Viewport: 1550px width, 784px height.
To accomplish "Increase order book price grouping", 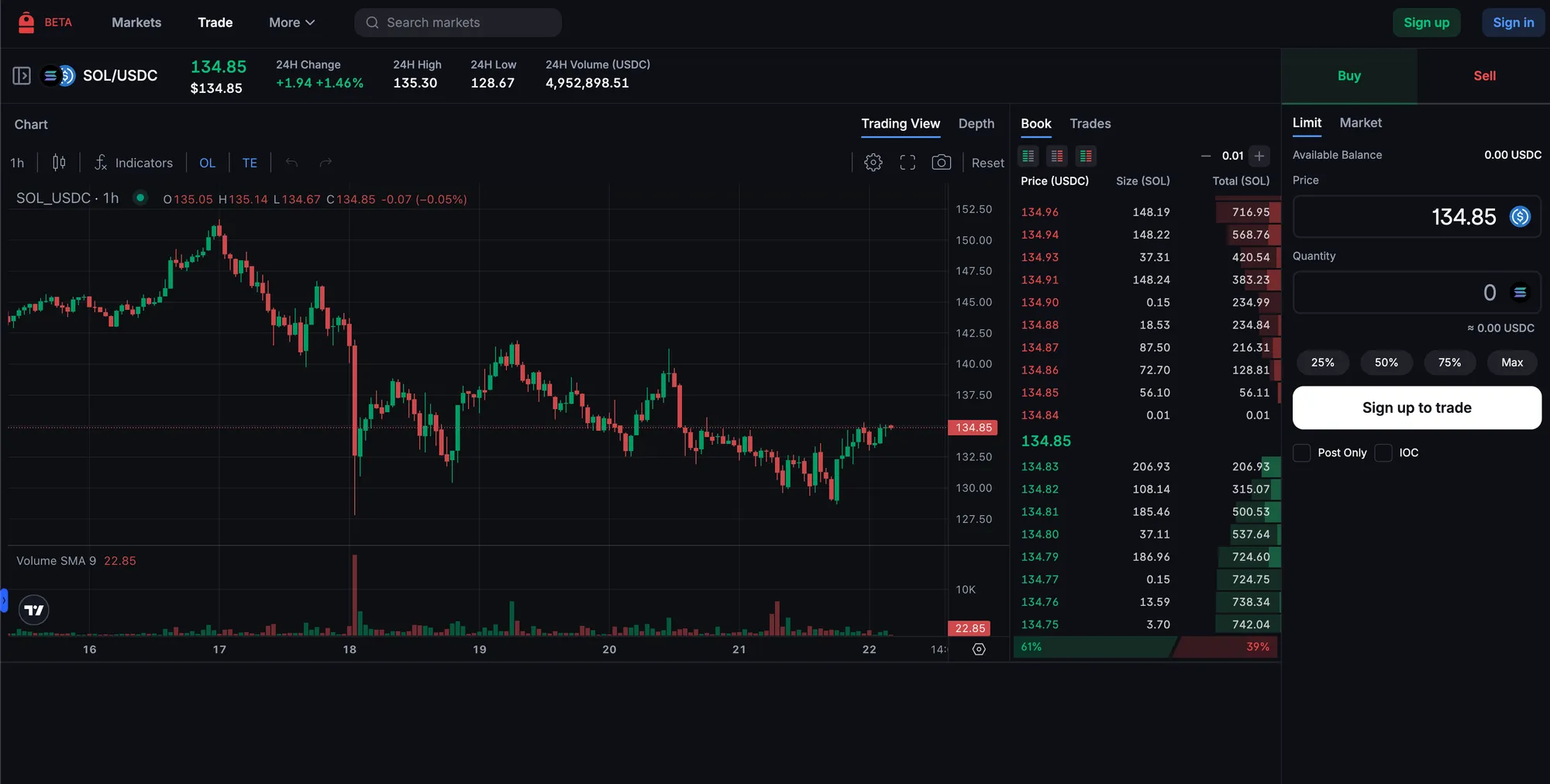I will [1259, 156].
